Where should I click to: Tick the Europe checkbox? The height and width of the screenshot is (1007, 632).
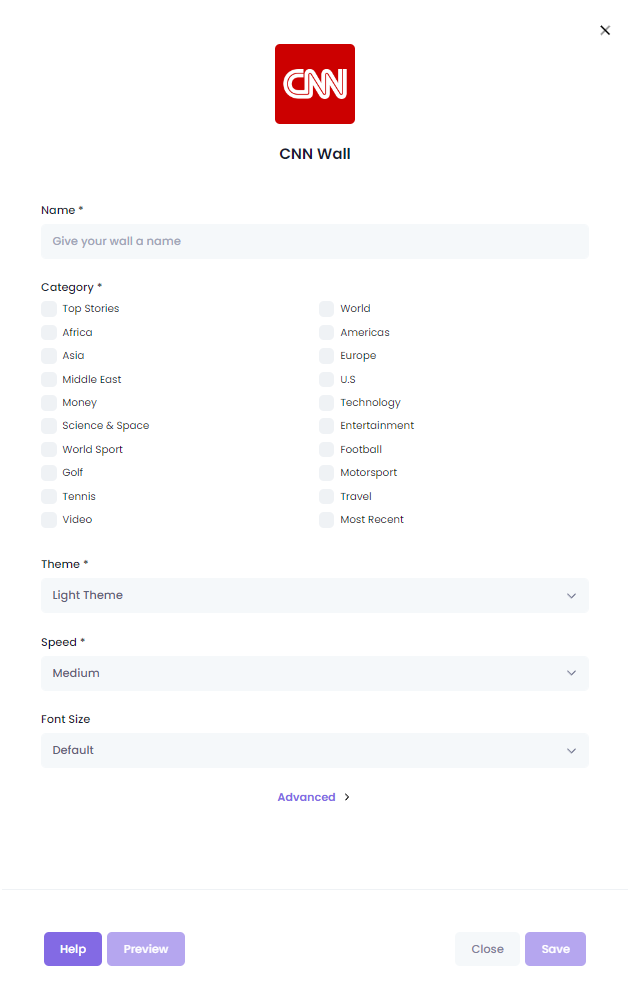[x=326, y=356]
